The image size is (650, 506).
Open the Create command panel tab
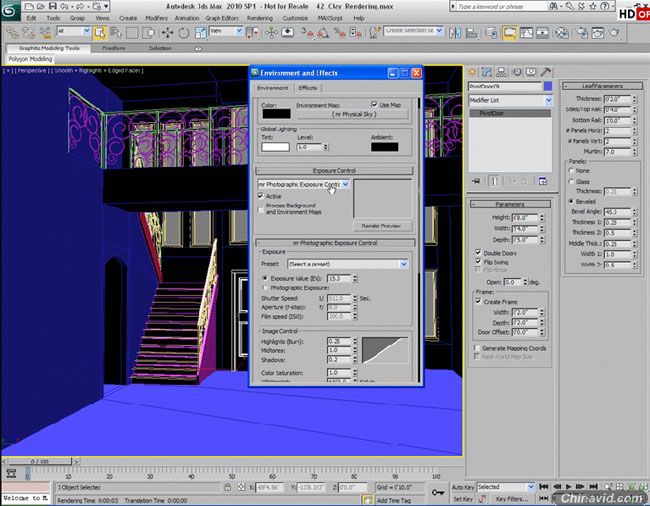472,72
